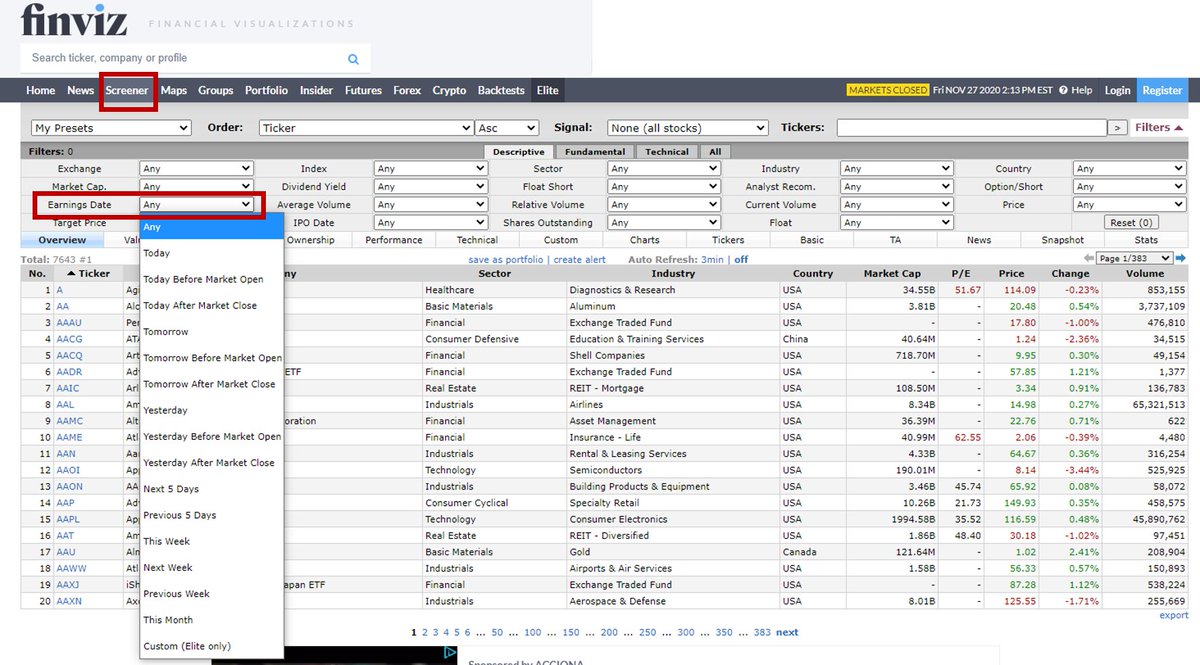1200x665 pixels.
Task: Select 'Next 5 Days' option
Action: [x=211, y=489]
